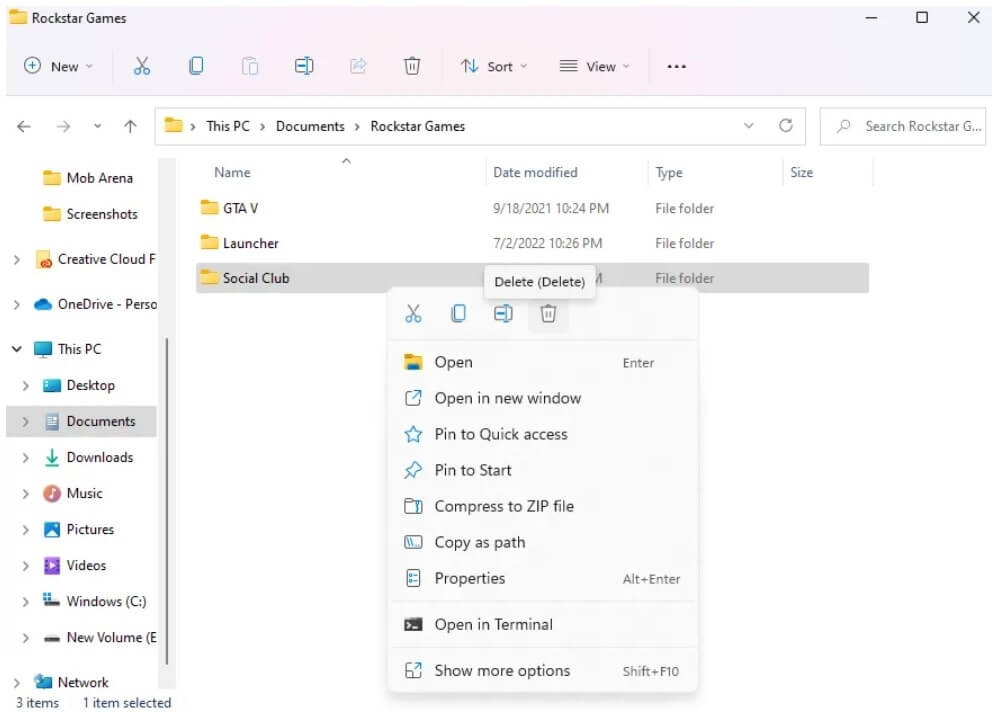994x712 pixels.
Task: Click the GTA V folder icon
Action: tap(209, 207)
